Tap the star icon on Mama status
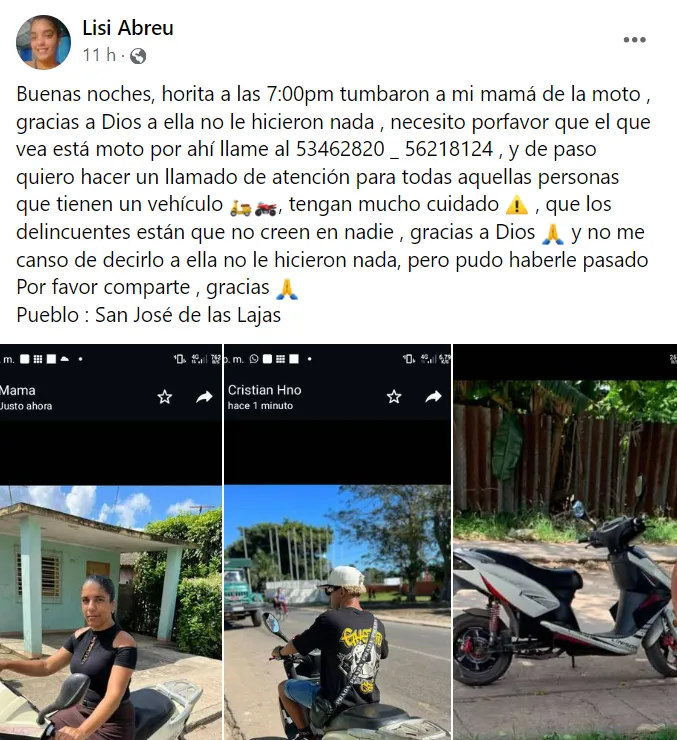The width and height of the screenshot is (677, 740). point(165,397)
